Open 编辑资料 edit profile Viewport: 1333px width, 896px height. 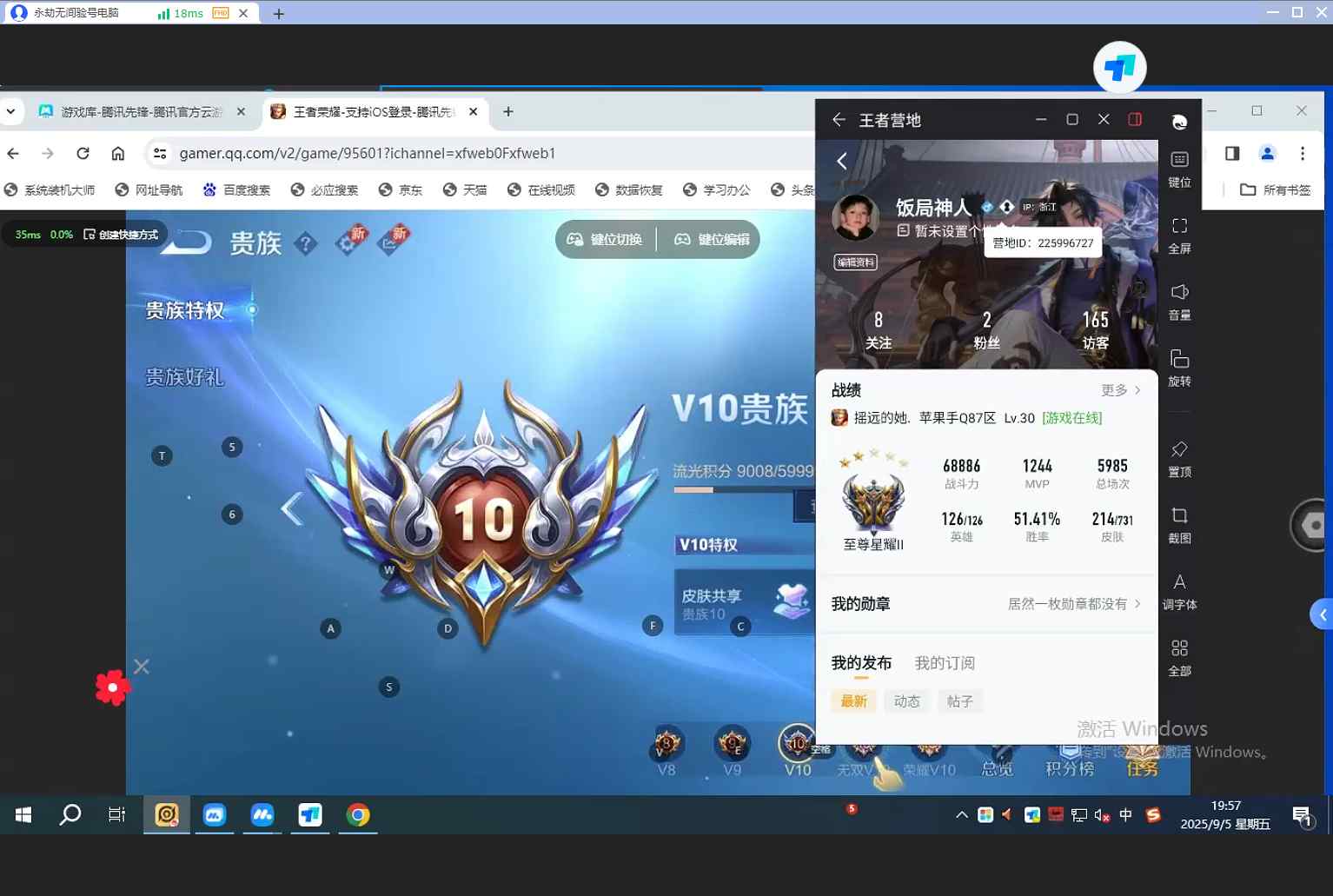pyautogui.click(x=855, y=262)
